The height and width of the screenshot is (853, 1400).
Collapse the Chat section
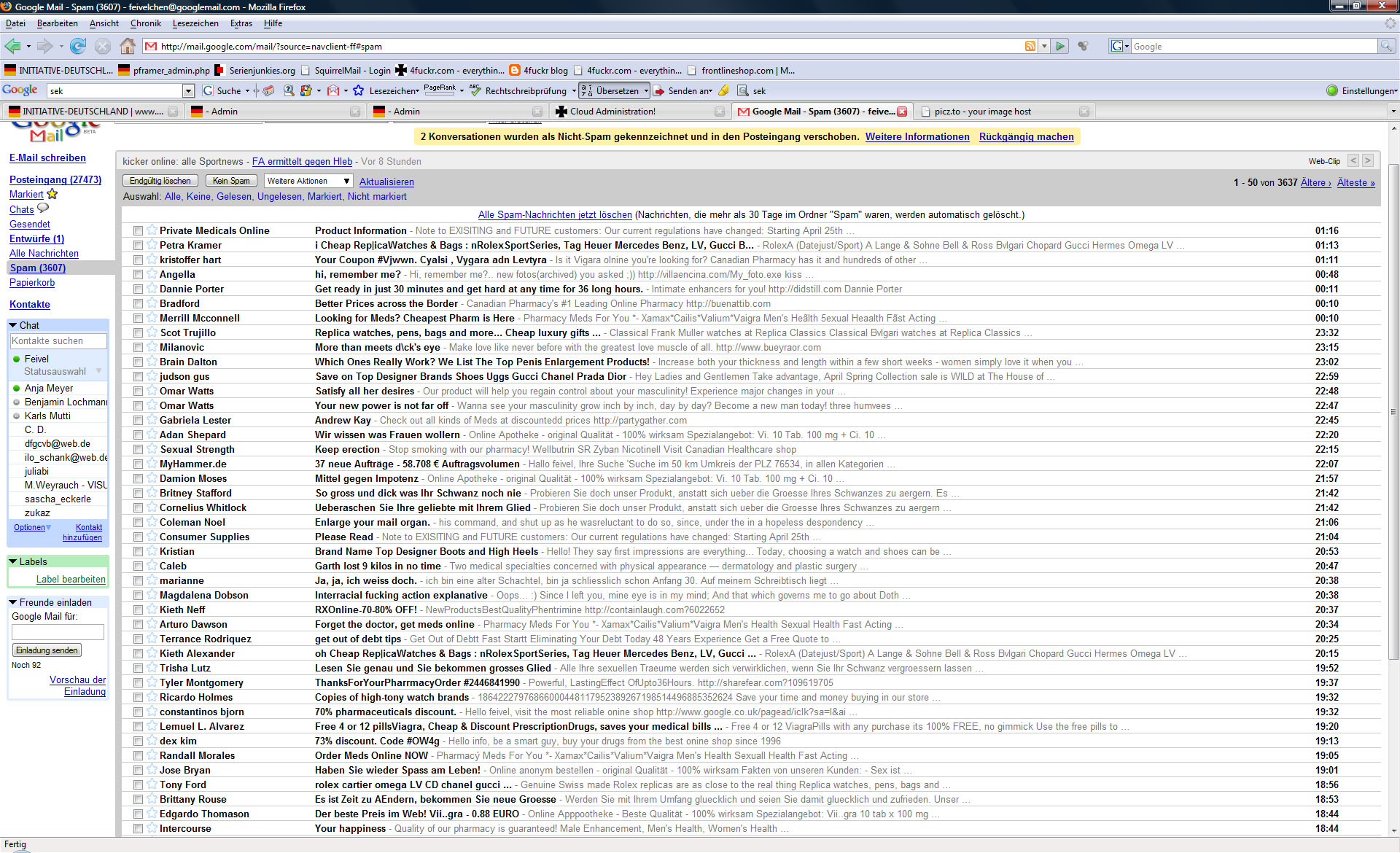tap(13, 325)
